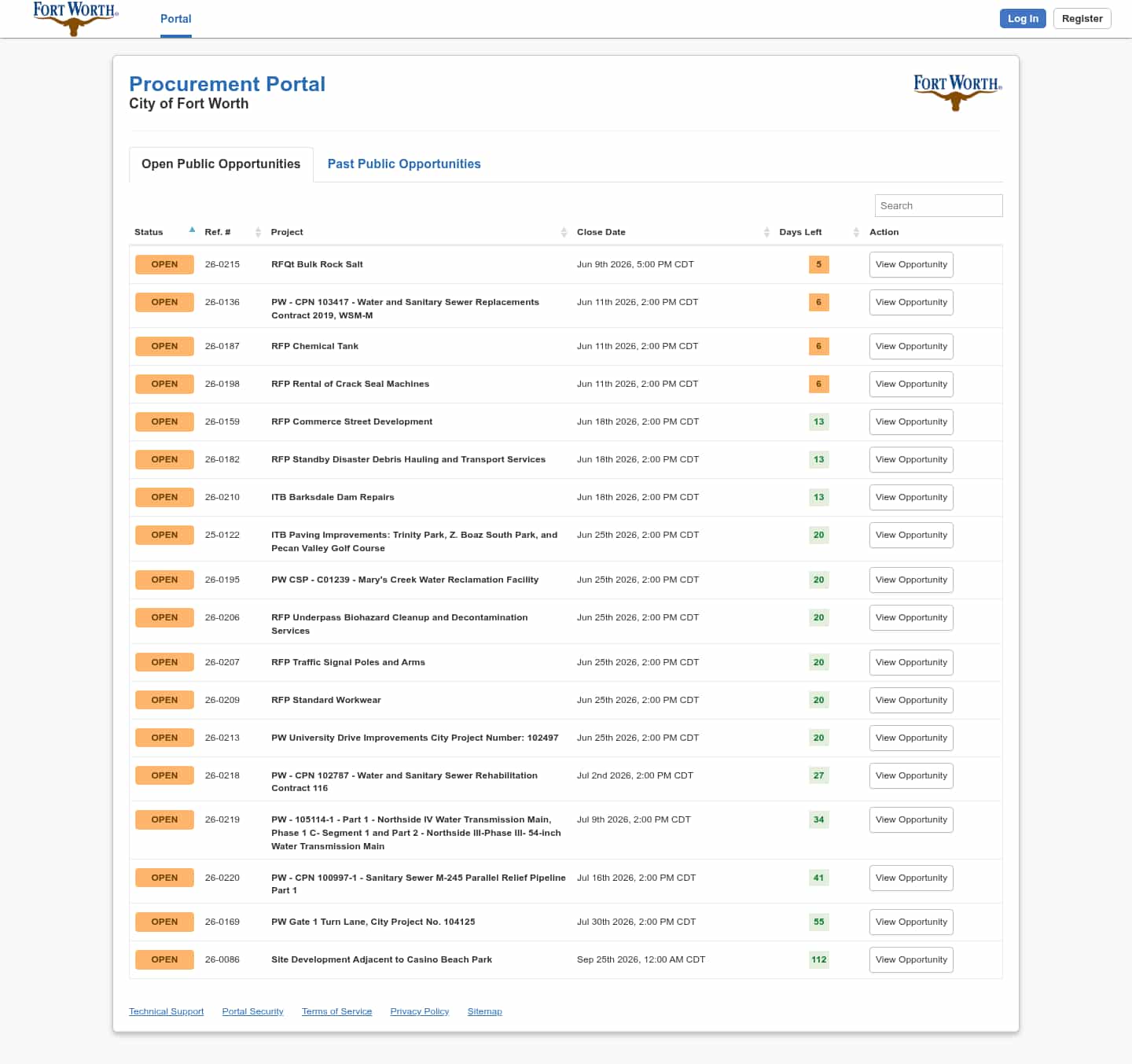
Task: Click reference number 26-0215
Action: [x=222, y=264]
